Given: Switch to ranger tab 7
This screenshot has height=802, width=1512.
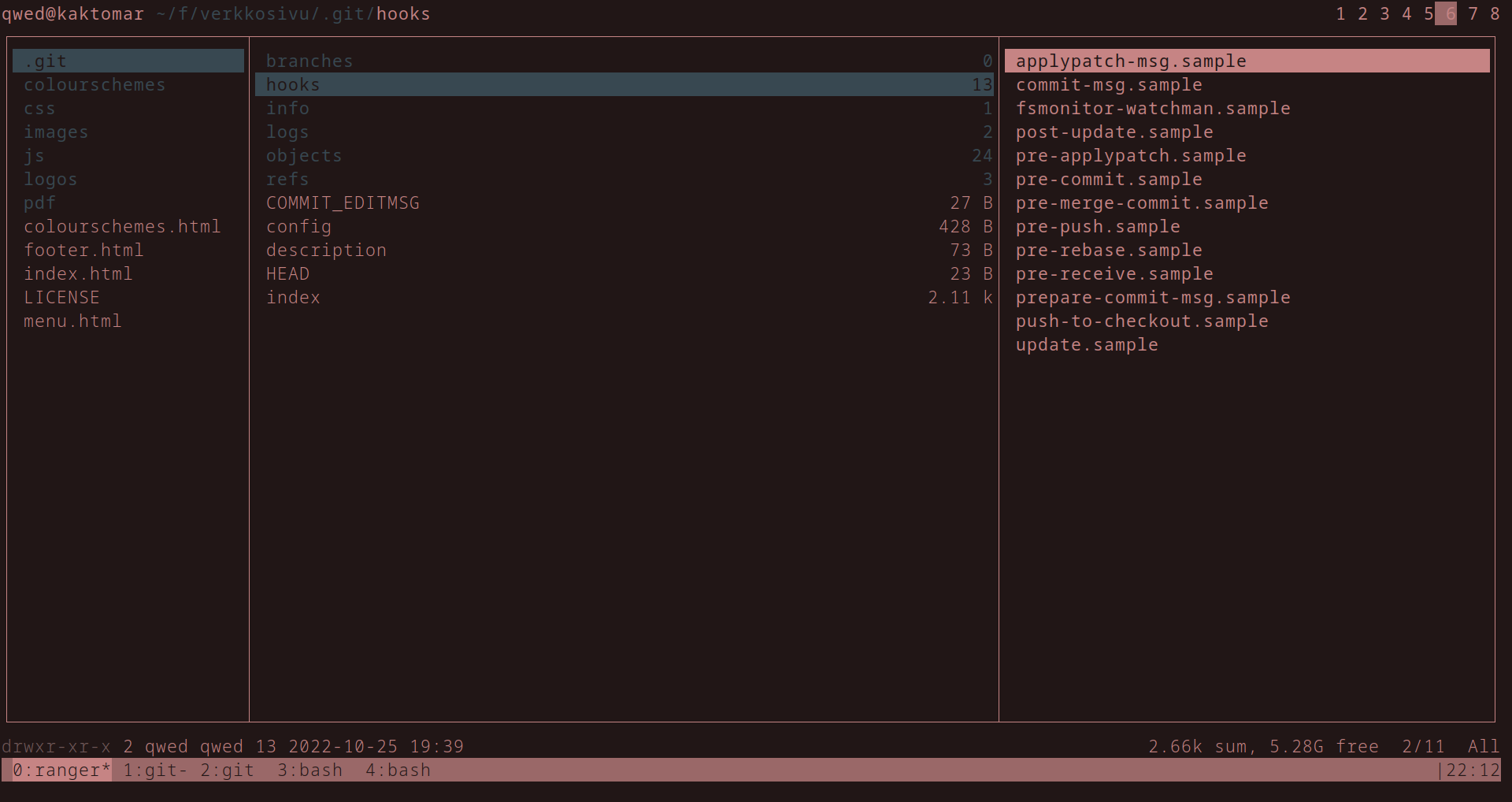Looking at the screenshot, I should [x=1473, y=14].
